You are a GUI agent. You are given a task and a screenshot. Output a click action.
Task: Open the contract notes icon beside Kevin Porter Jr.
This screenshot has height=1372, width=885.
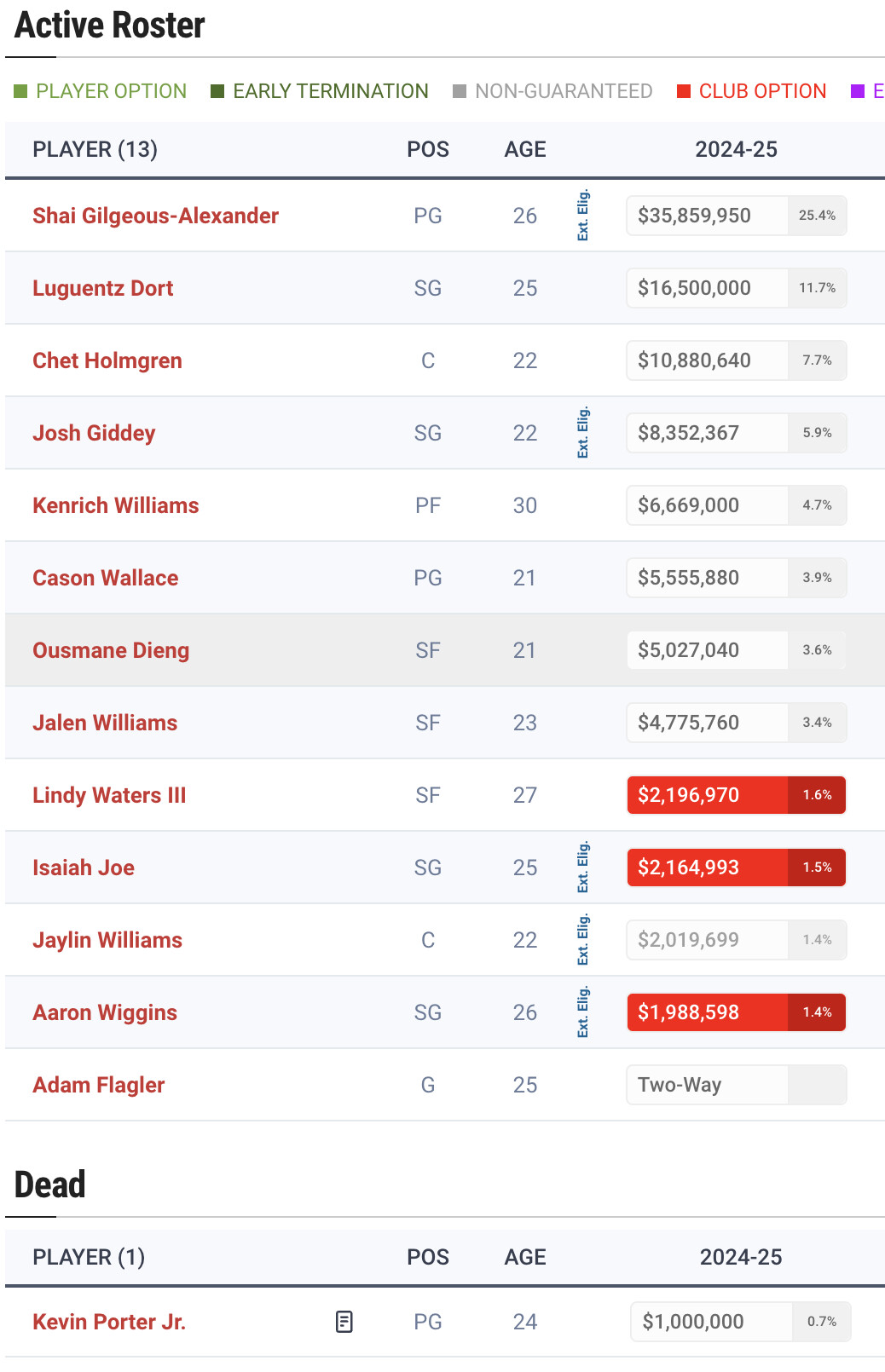tap(344, 1322)
